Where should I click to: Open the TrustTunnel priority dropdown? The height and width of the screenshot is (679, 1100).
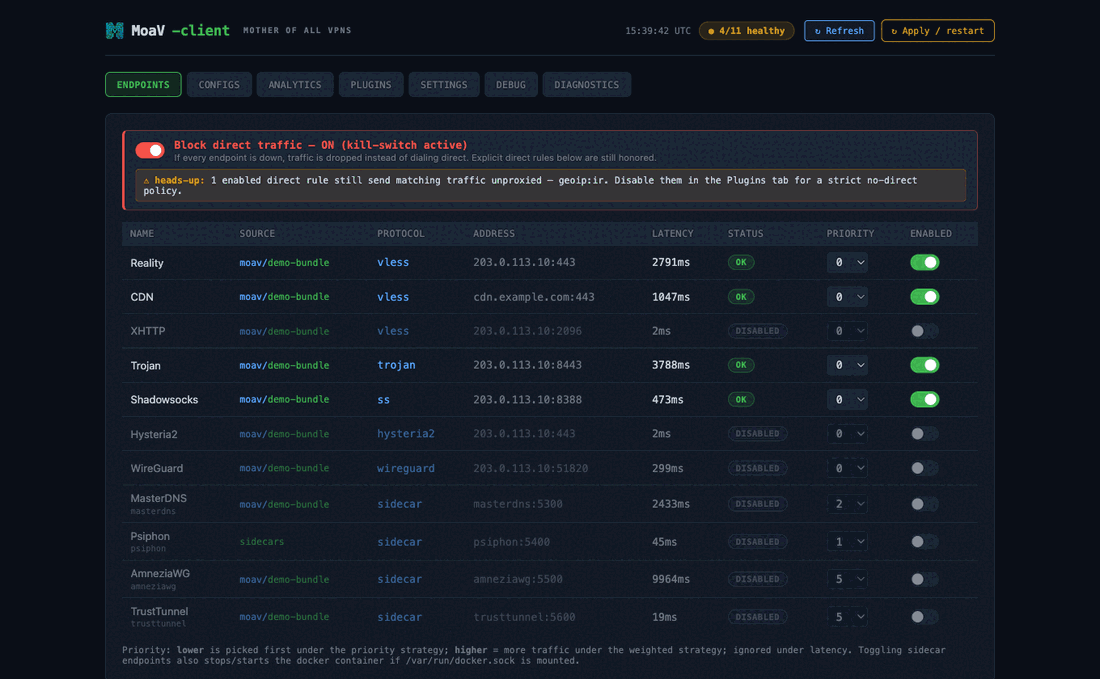[847, 617]
